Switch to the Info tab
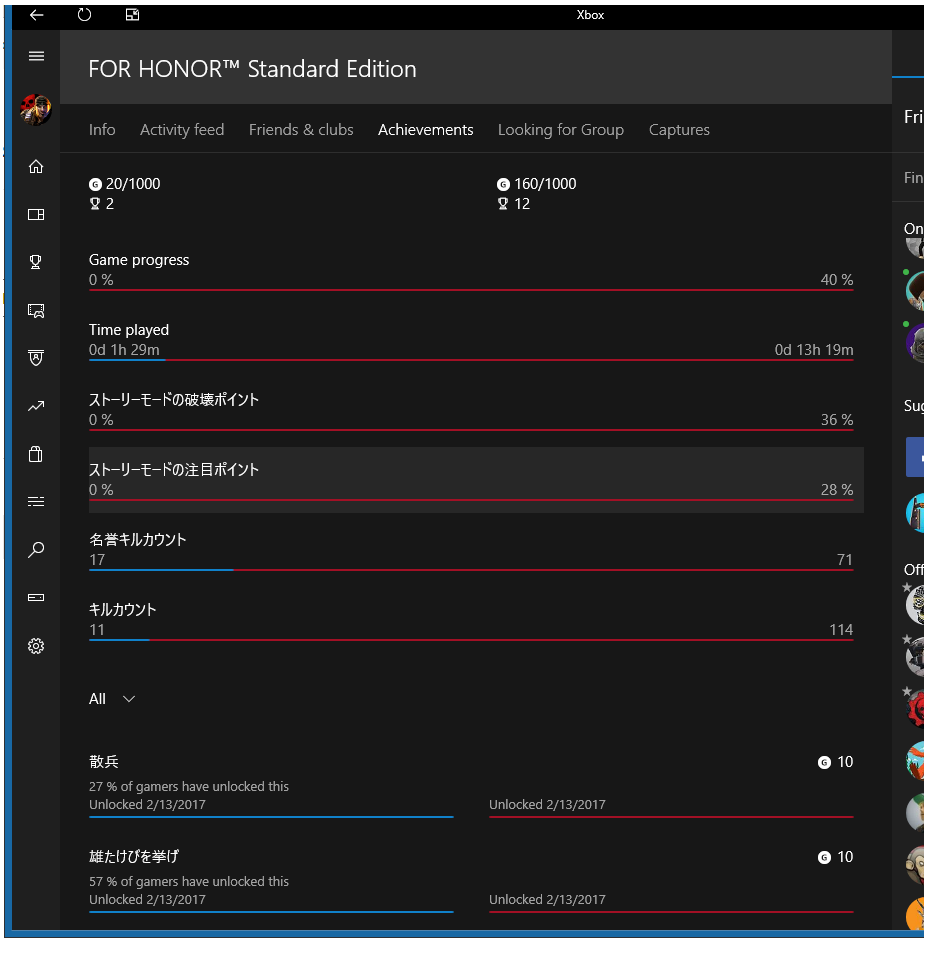This screenshot has width=946, height=962. click(102, 129)
